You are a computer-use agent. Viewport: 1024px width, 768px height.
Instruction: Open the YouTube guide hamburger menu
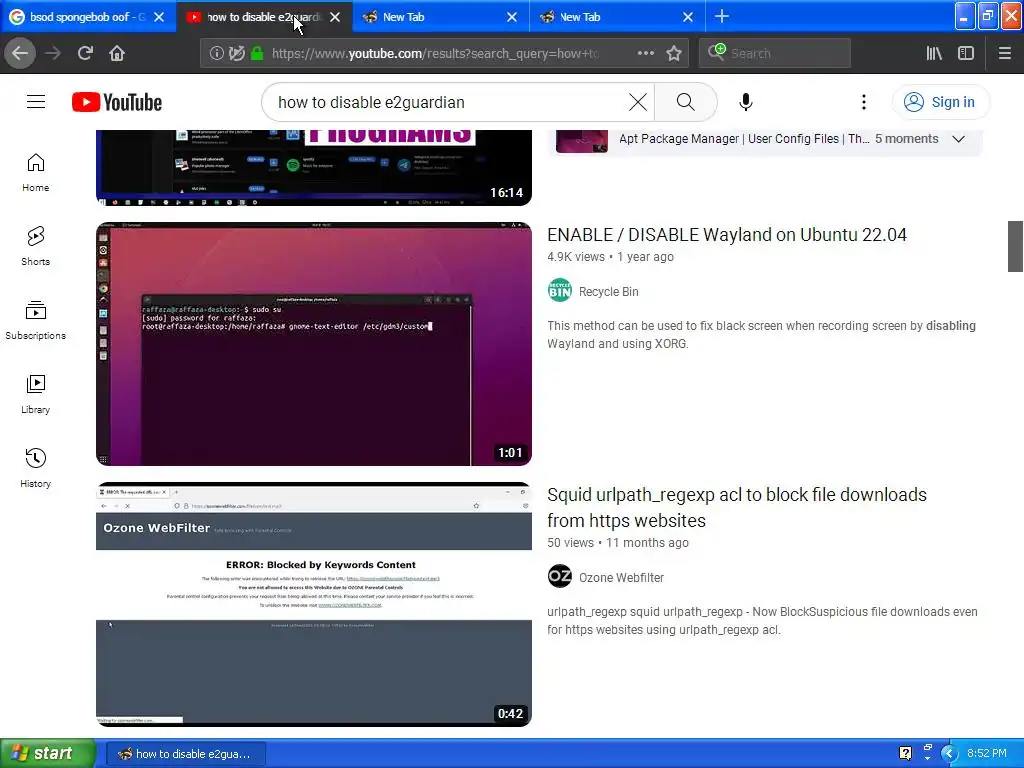(x=36, y=102)
